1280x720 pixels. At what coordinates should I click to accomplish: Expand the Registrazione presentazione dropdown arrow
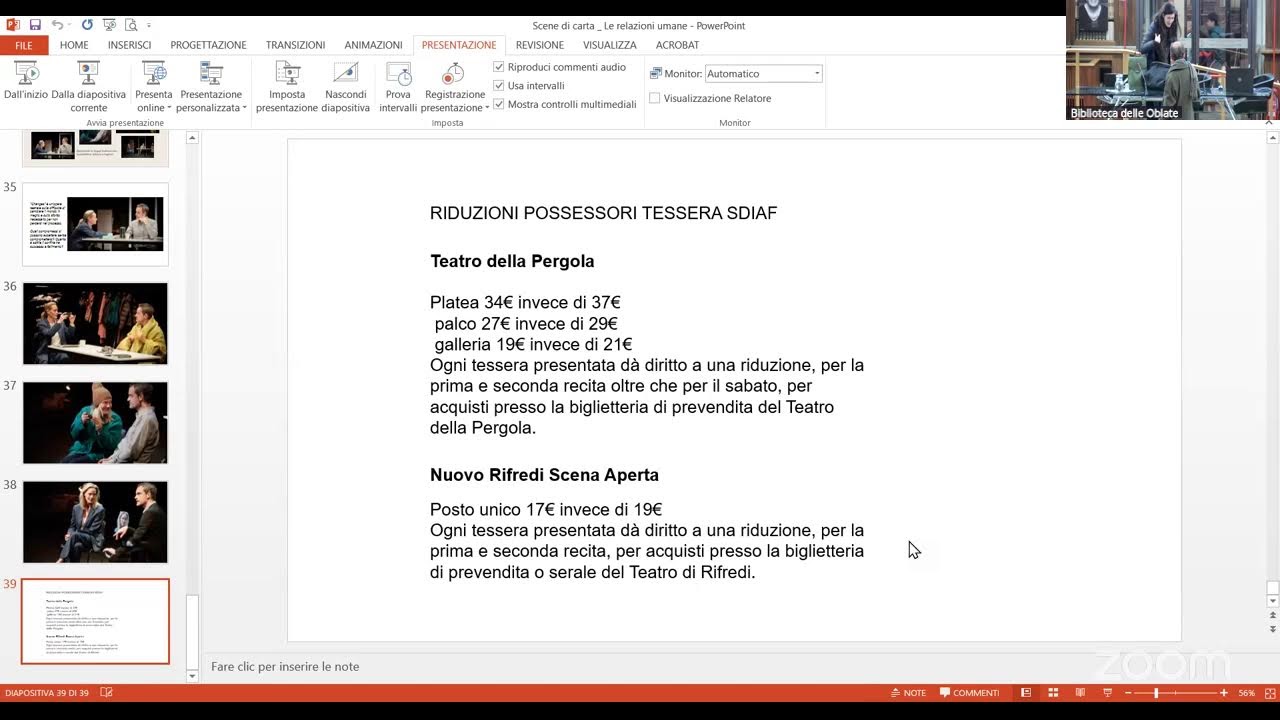point(487,108)
